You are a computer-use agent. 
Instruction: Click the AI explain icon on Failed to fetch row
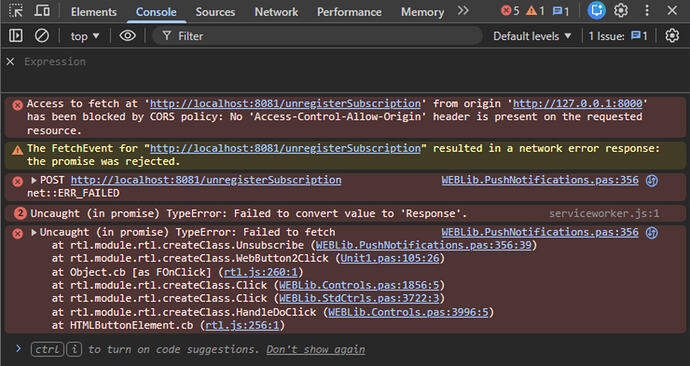click(652, 233)
